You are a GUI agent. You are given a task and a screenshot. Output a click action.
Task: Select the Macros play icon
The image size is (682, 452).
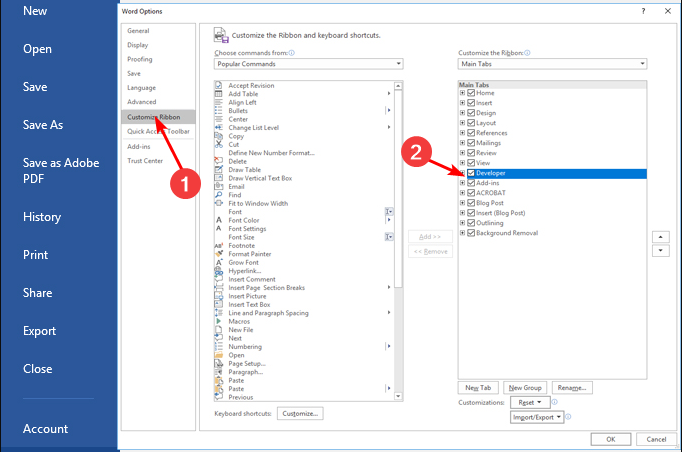point(219,321)
